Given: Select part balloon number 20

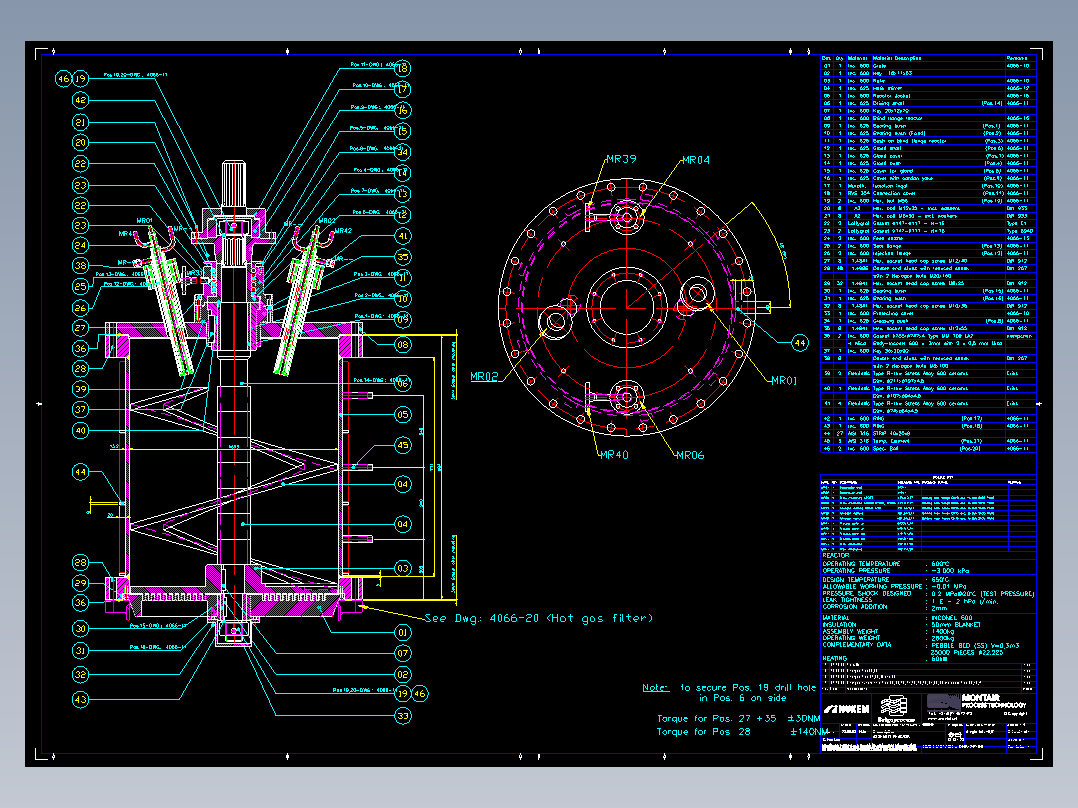Looking at the screenshot, I should (80, 142).
